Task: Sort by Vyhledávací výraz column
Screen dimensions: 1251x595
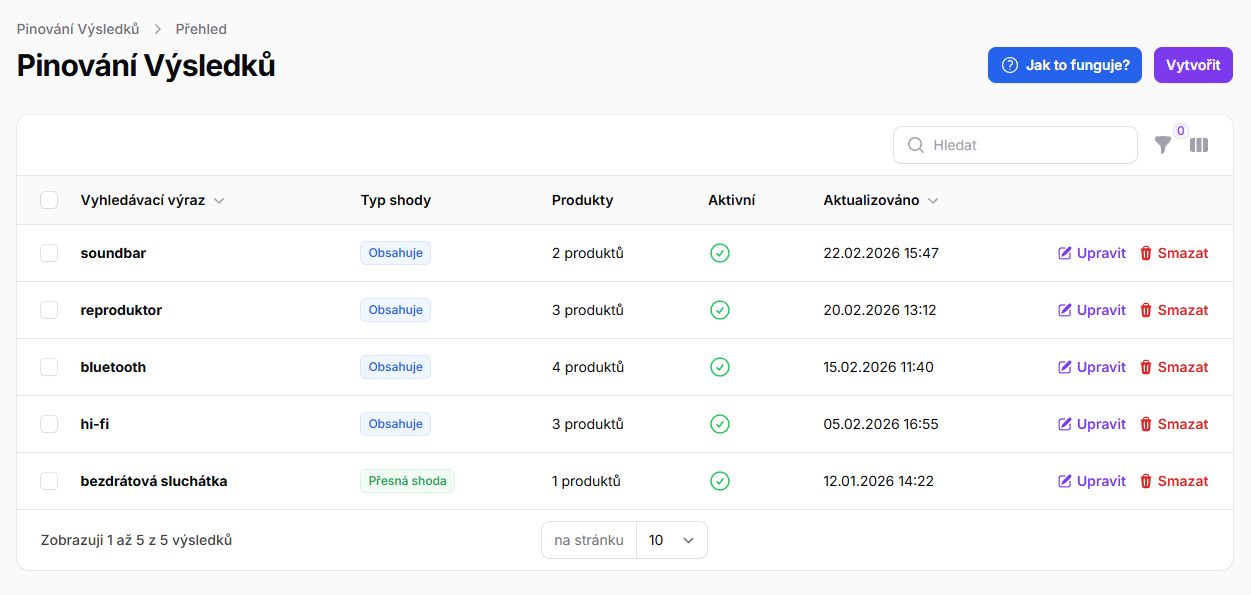Action: tap(152, 200)
